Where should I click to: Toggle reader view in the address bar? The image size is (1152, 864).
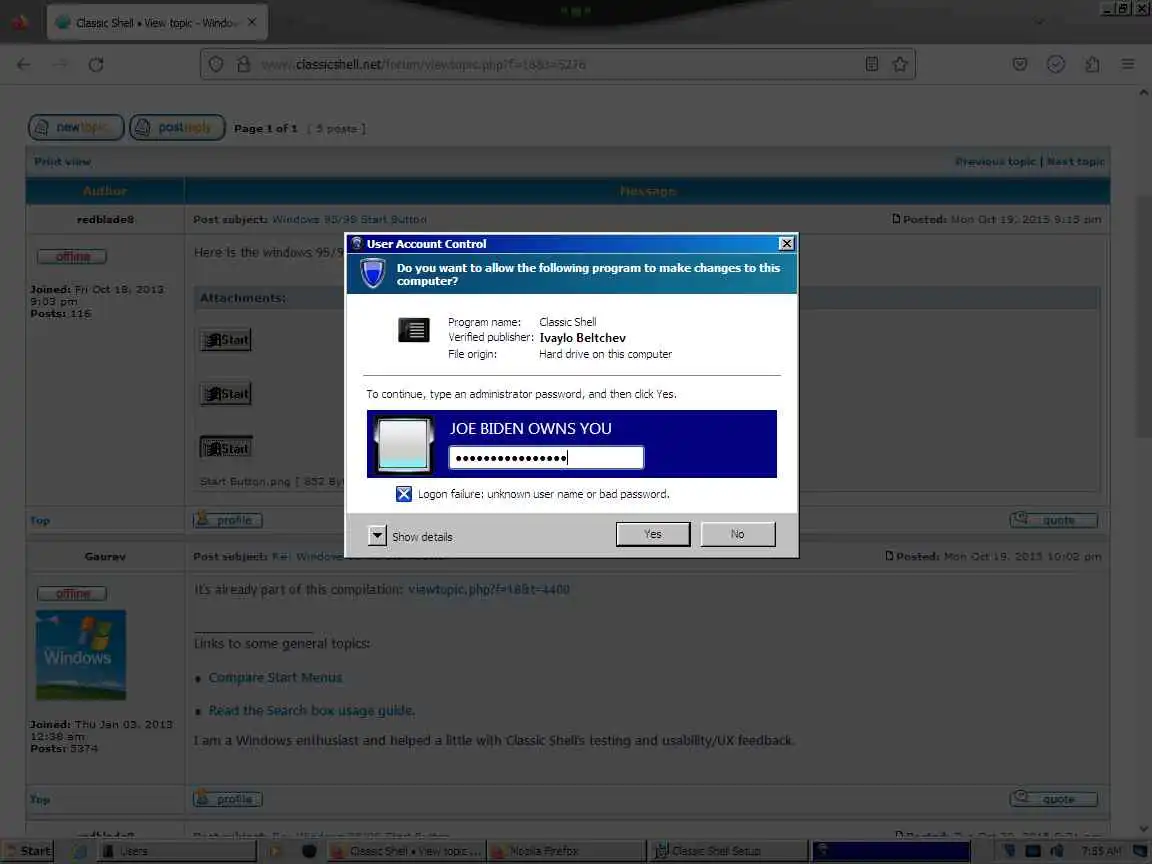tap(871, 65)
